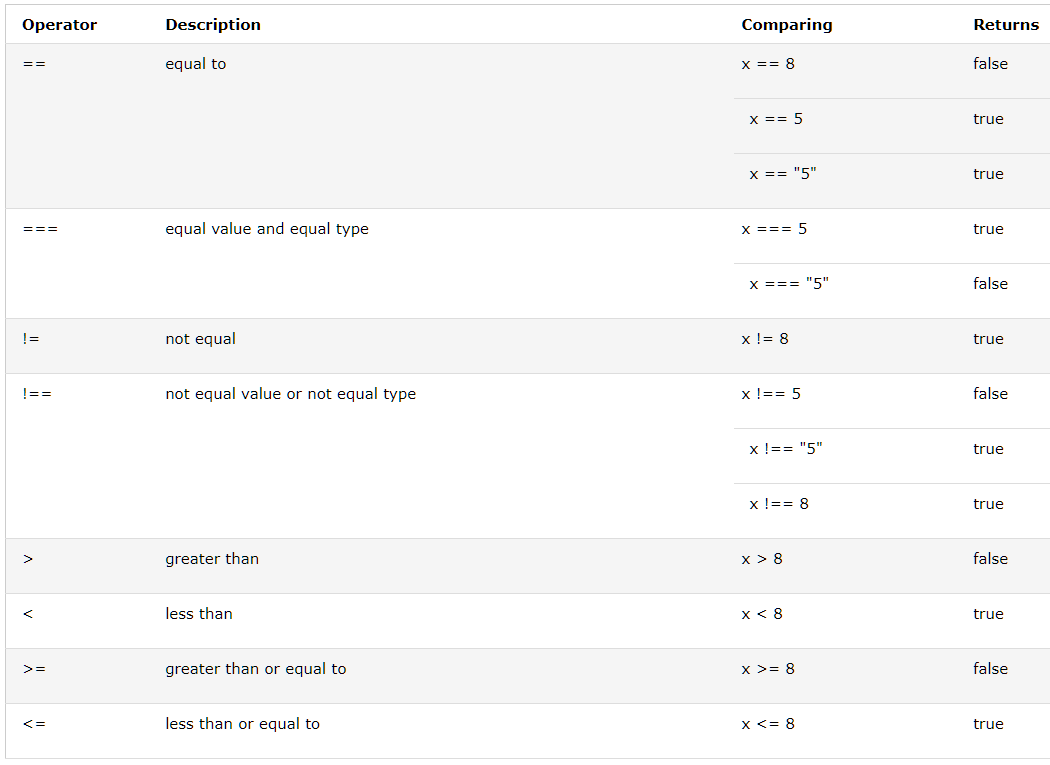Click the Operator column header
Viewport: 1050px width, 765px height.
click(x=60, y=25)
